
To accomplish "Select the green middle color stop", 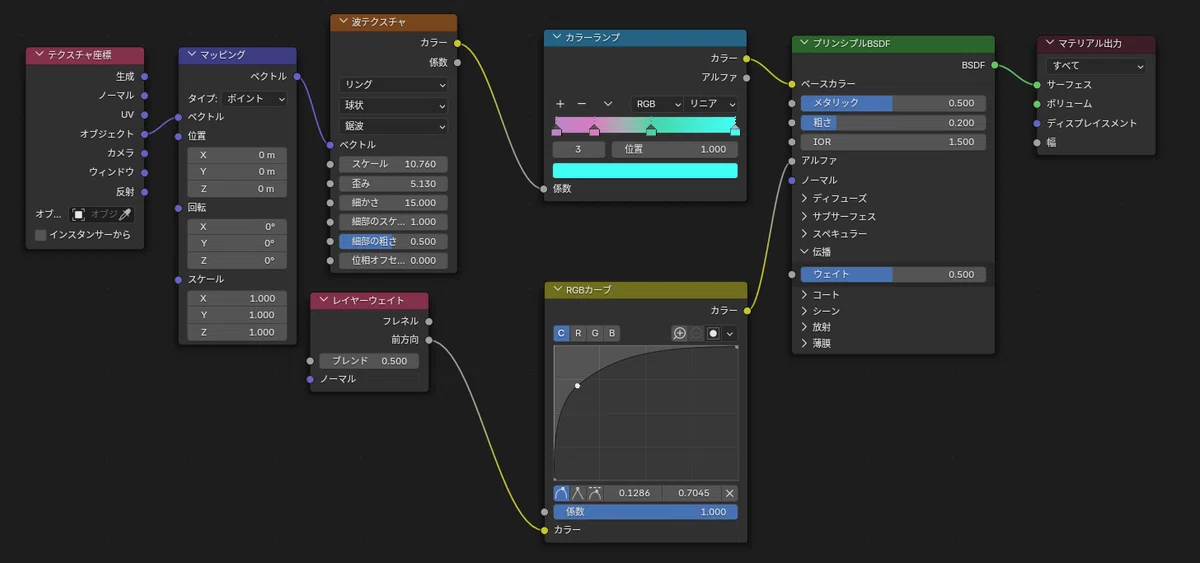I will [x=651, y=130].
